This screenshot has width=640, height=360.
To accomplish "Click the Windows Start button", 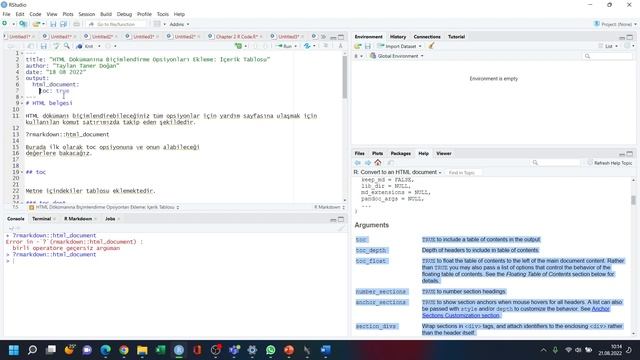I will coord(14,350).
